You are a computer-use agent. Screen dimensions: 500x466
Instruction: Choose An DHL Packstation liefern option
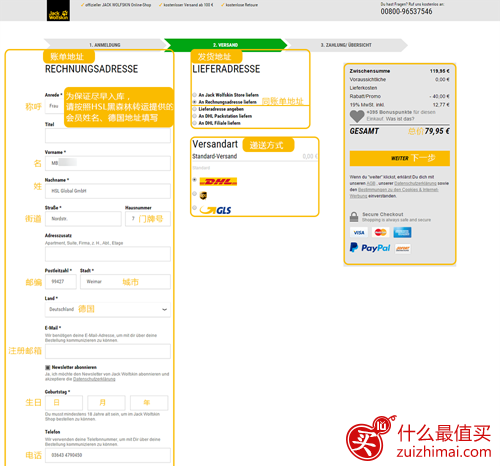tap(195, 116)
